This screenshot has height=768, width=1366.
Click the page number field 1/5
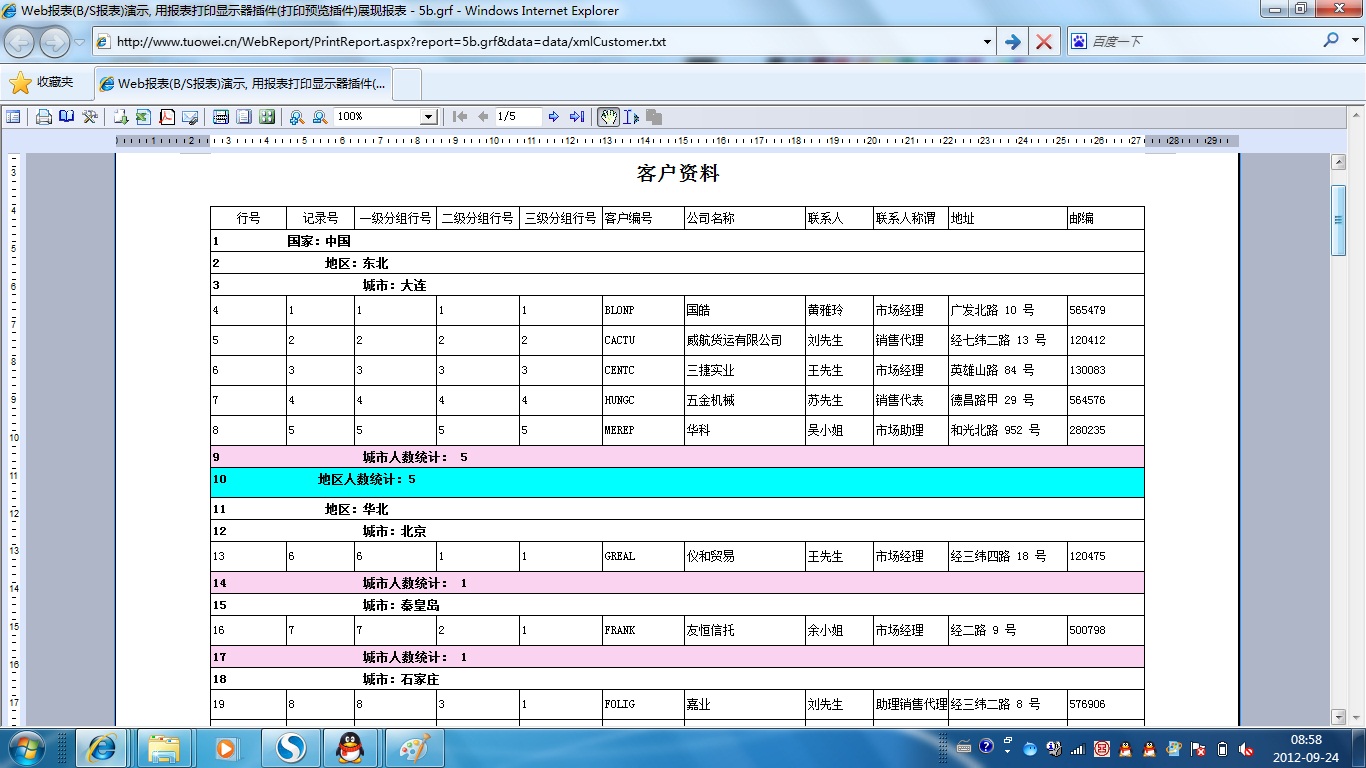(x=518, y=117)
